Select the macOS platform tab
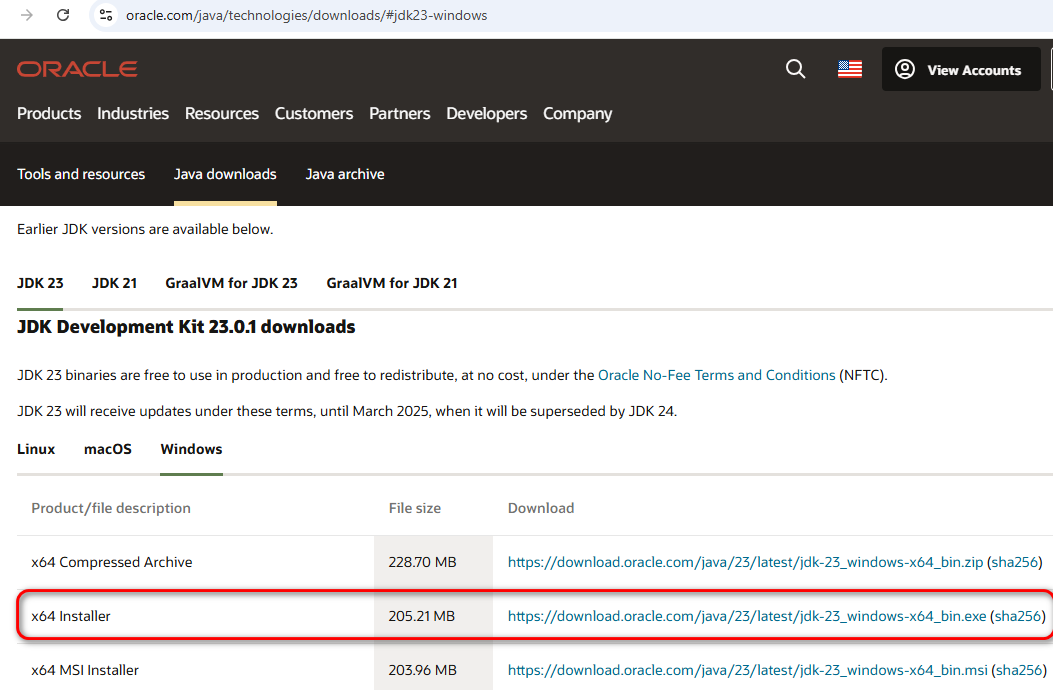1053x690 pixels. (x=108, y=449)
